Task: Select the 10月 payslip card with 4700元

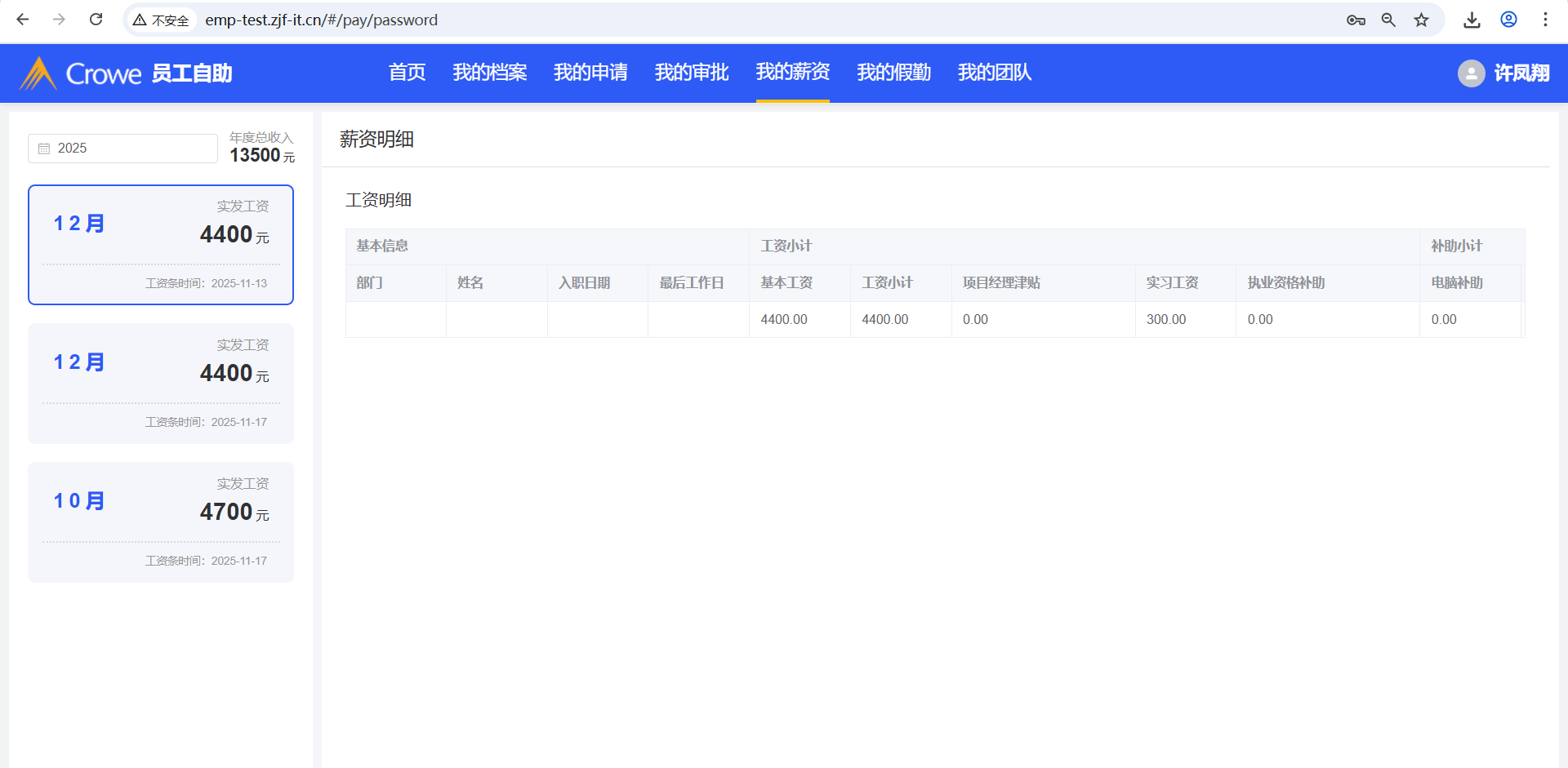Action: pos(161,522)
